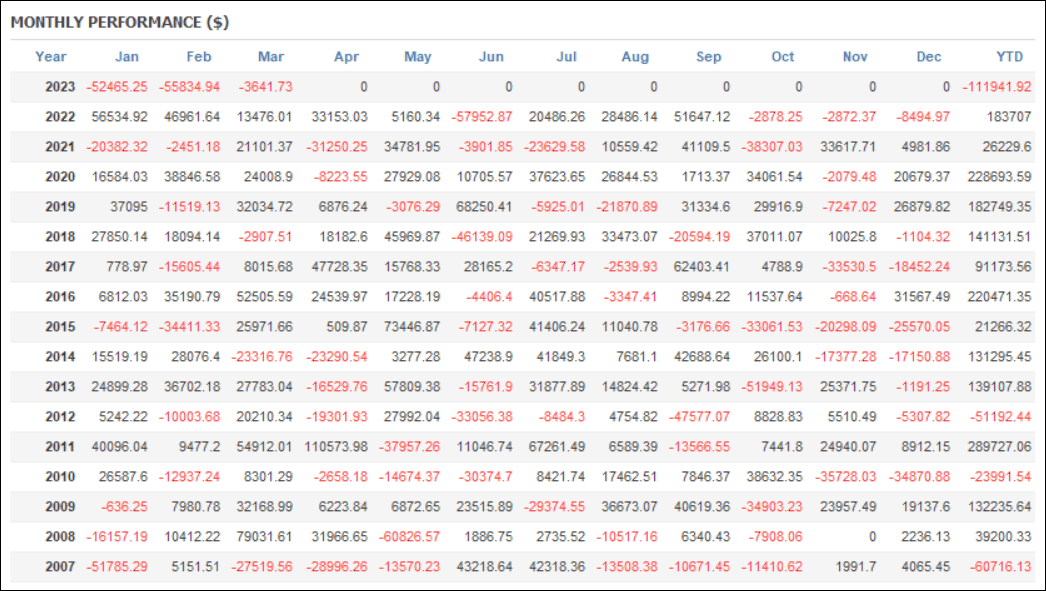Click the Jun column header
This screenshot has height=591, width=1046.
[491, 57]
